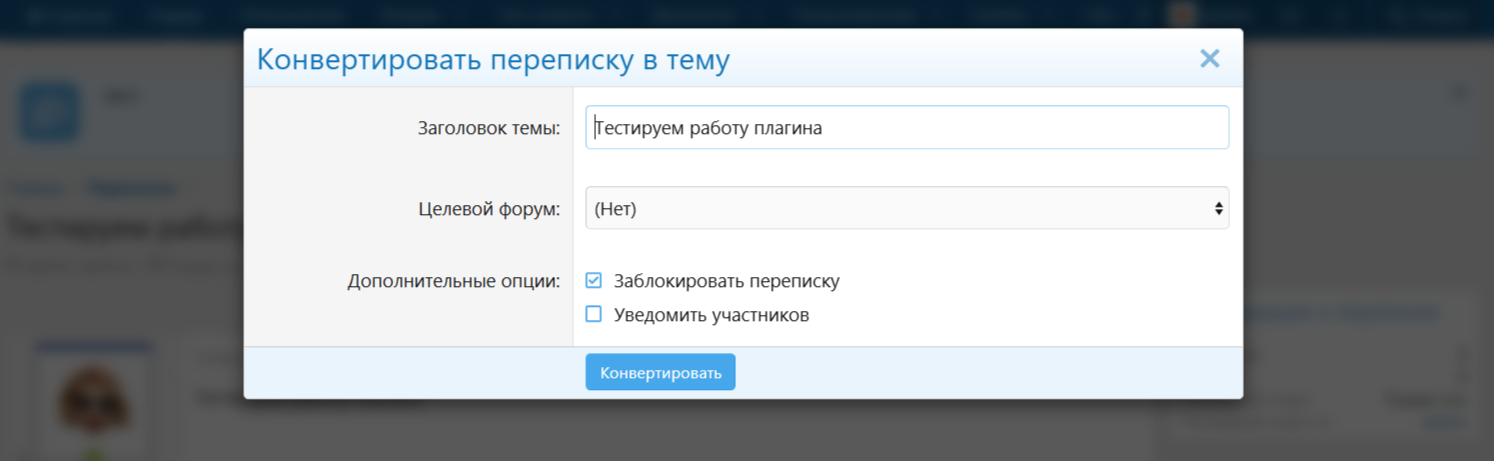Image resolution: width=1494 pixels, height=461 pixels.
Task: Click the Заголовок темы field label
Action: [x=488, y=128]
